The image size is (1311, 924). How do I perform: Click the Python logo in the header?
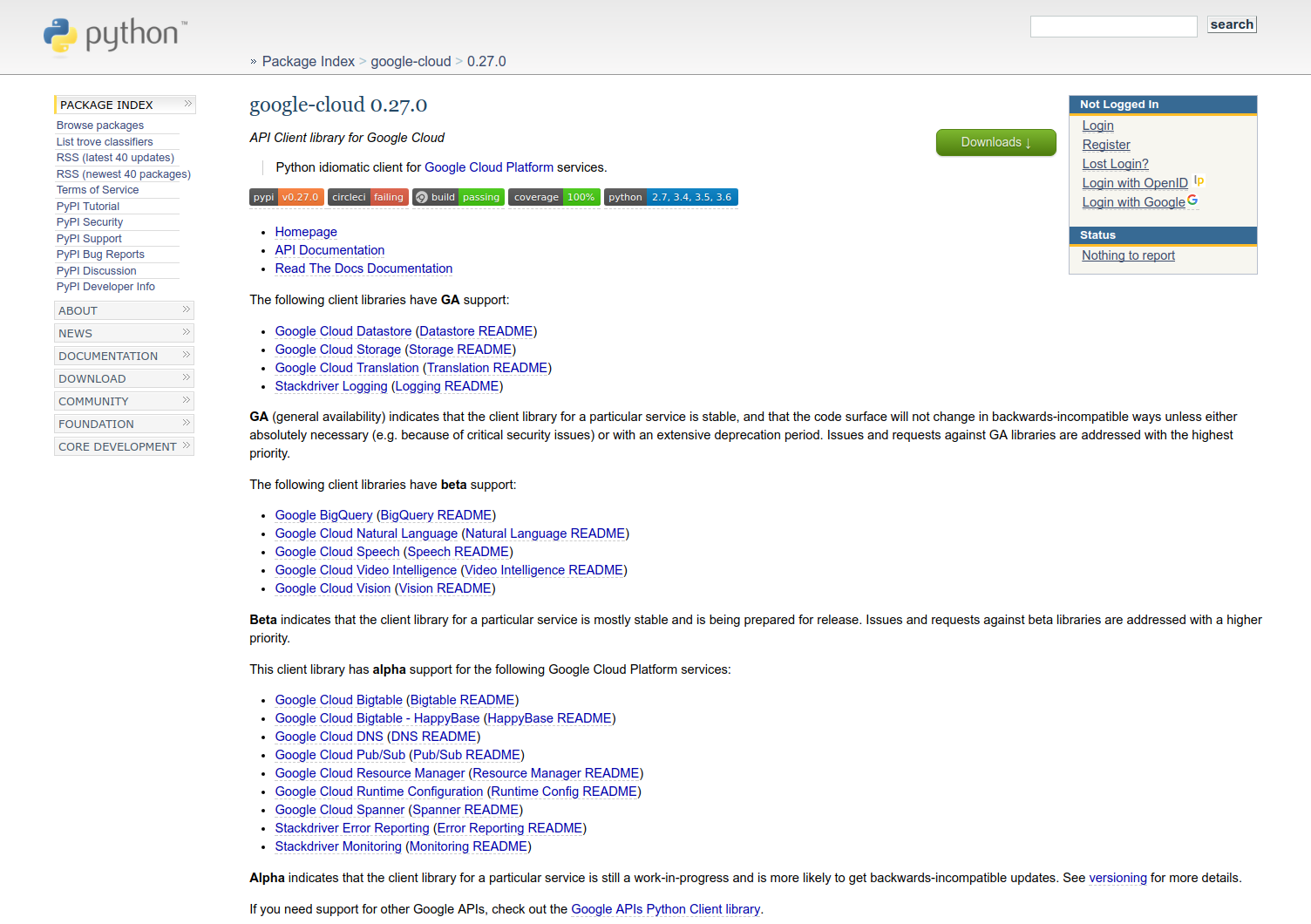click(x=59, y=37)
